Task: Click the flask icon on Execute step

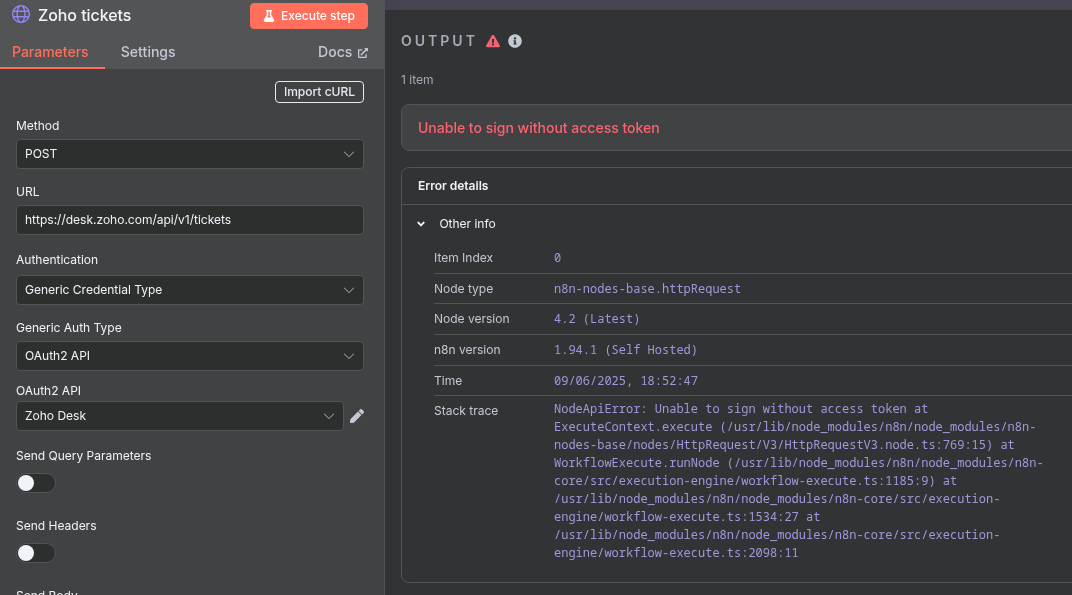Action: pyautogui.click(x=269, y=16)
